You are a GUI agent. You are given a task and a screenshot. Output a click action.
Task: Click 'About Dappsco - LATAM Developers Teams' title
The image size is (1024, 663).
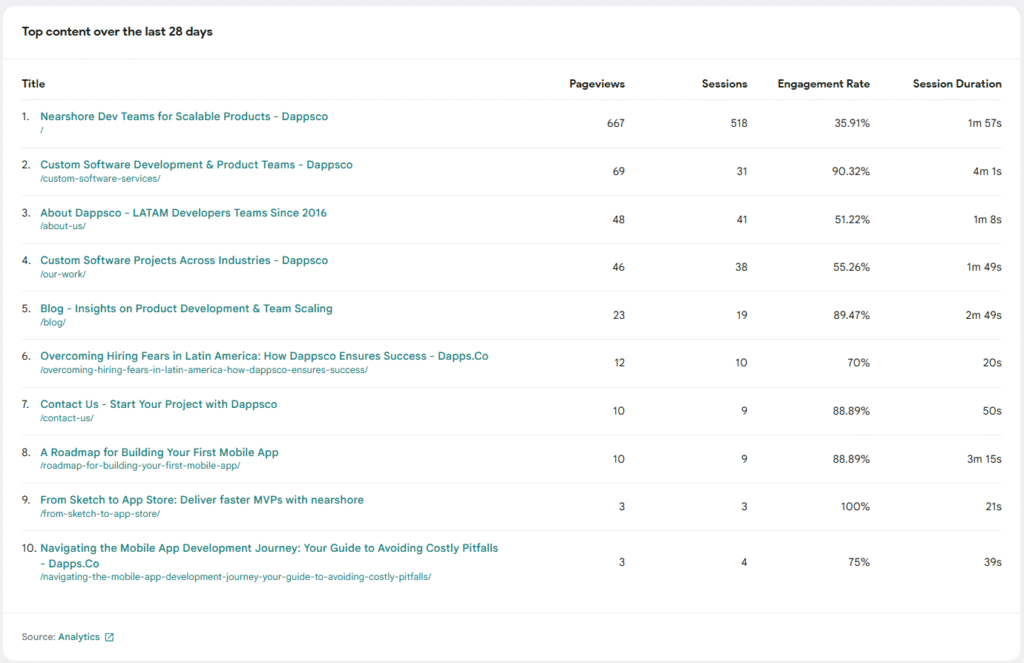pos(183,213)
